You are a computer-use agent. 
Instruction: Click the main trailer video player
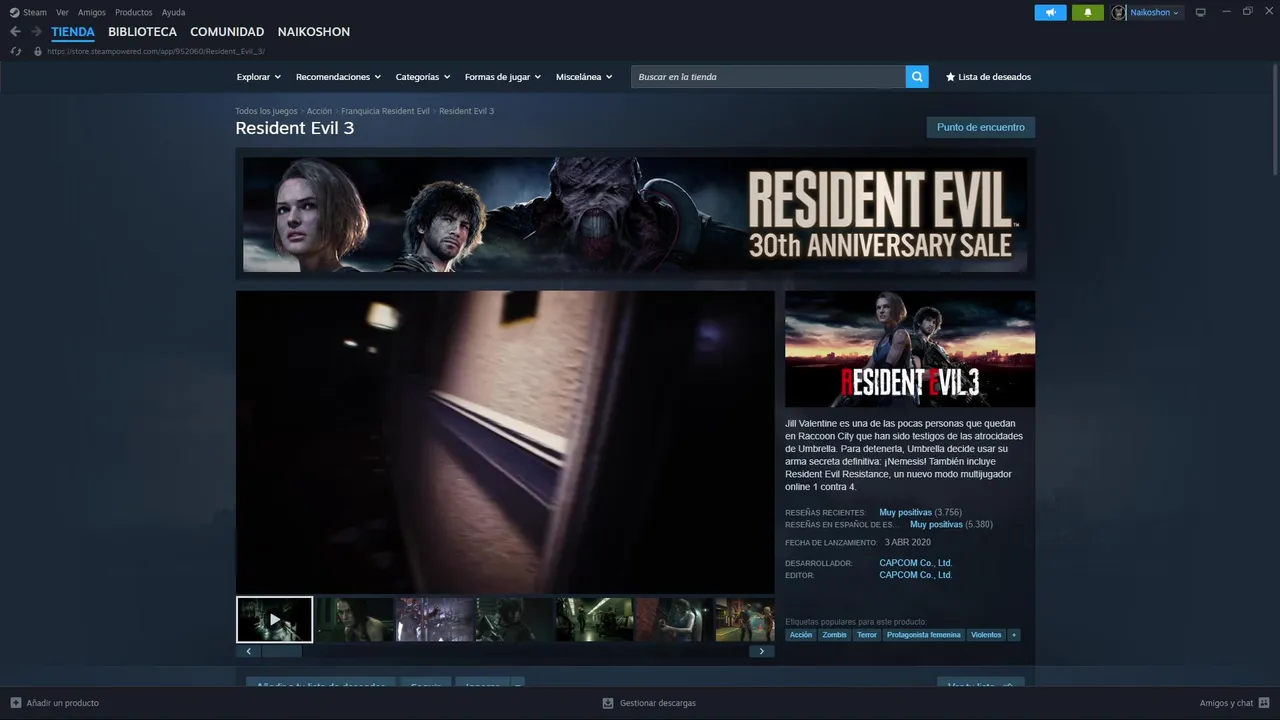[505, 442]
